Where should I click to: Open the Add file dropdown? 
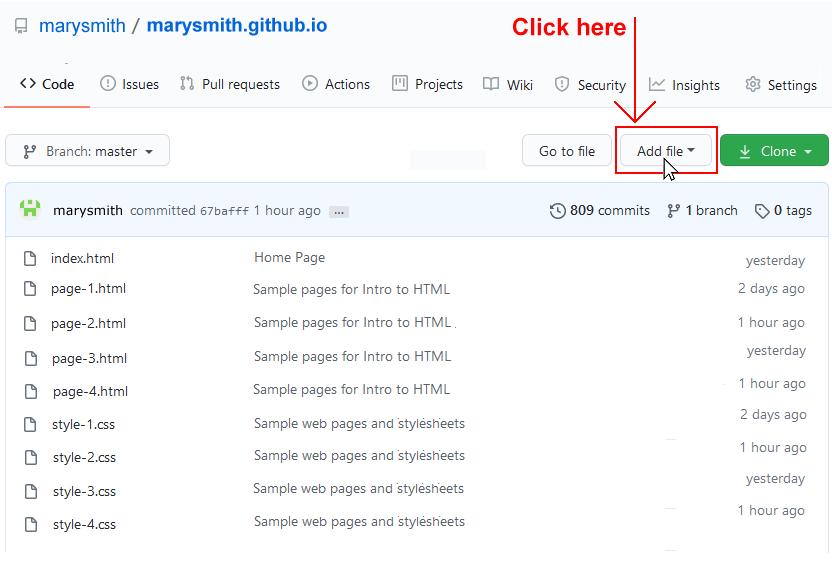tap(666, 151)
